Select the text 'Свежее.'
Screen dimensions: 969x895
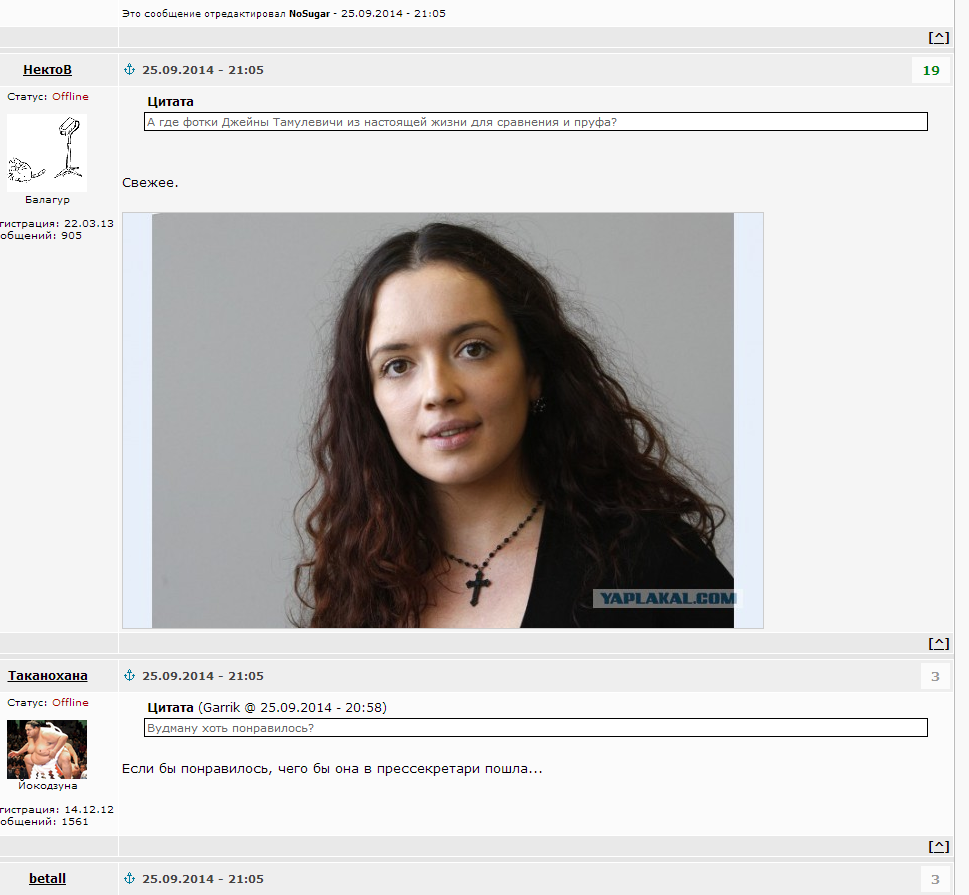point(150,182)
